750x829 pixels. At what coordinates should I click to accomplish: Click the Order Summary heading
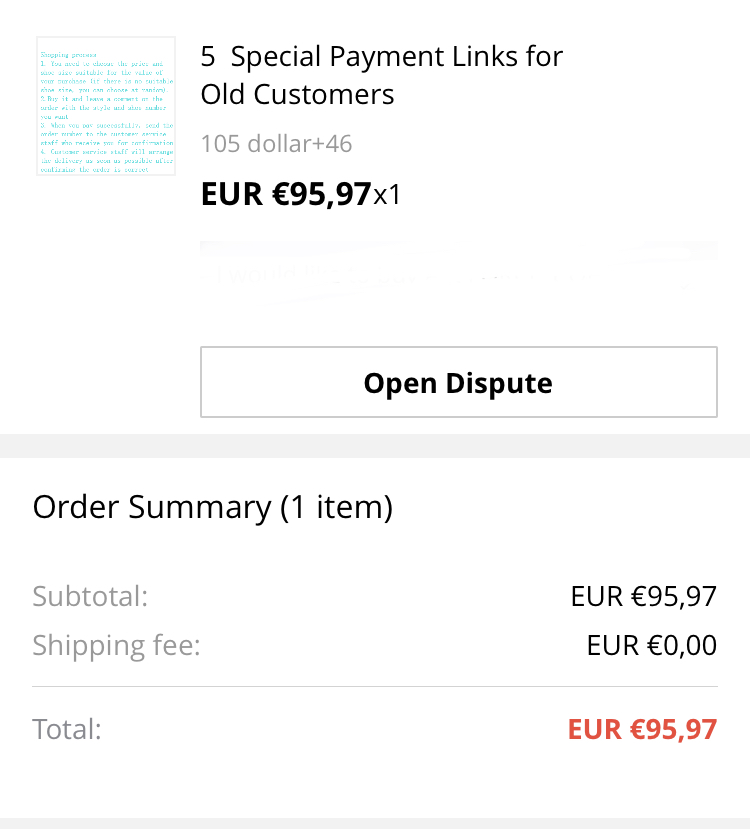pos(212,507)
